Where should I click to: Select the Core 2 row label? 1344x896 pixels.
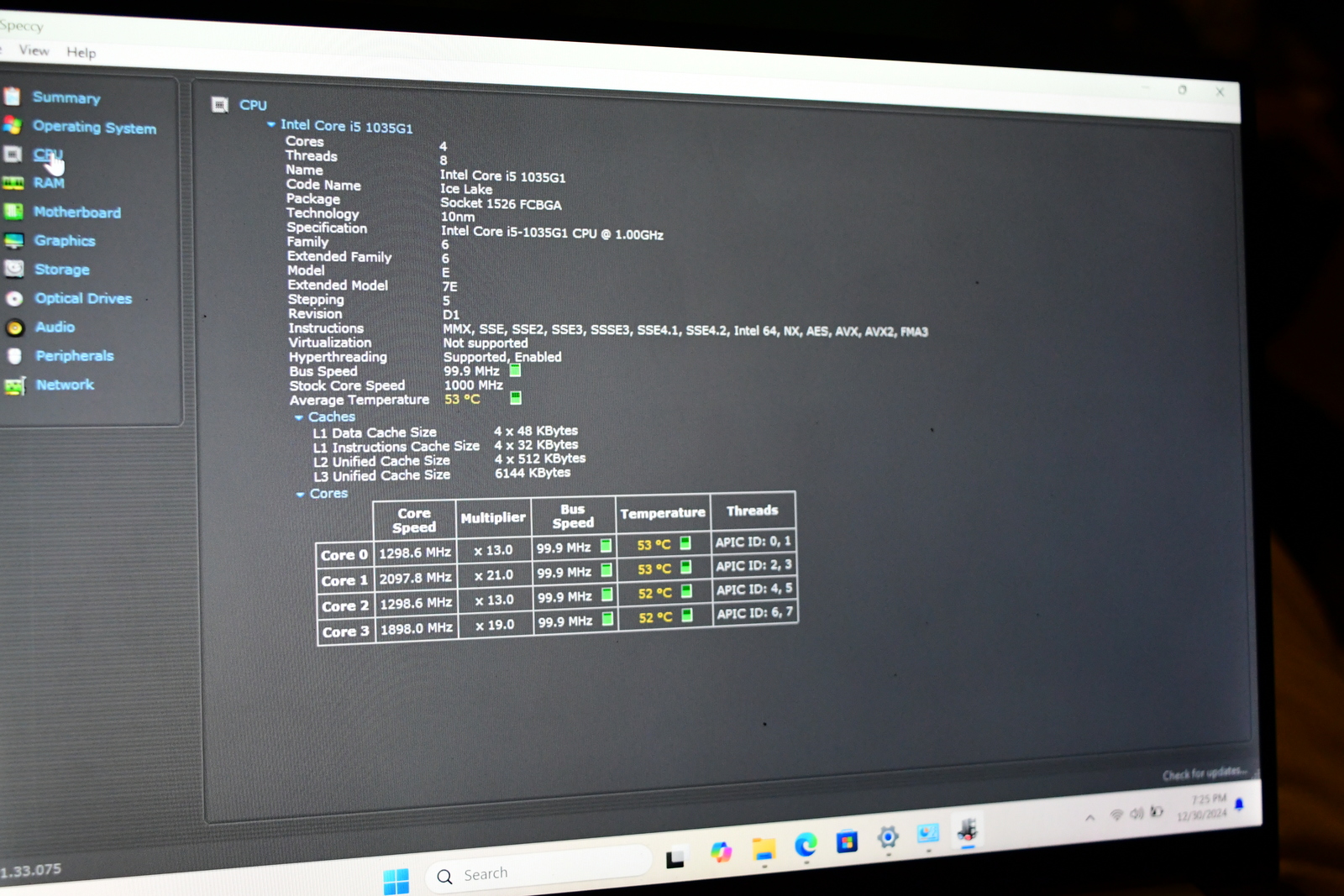coord(345,605)
